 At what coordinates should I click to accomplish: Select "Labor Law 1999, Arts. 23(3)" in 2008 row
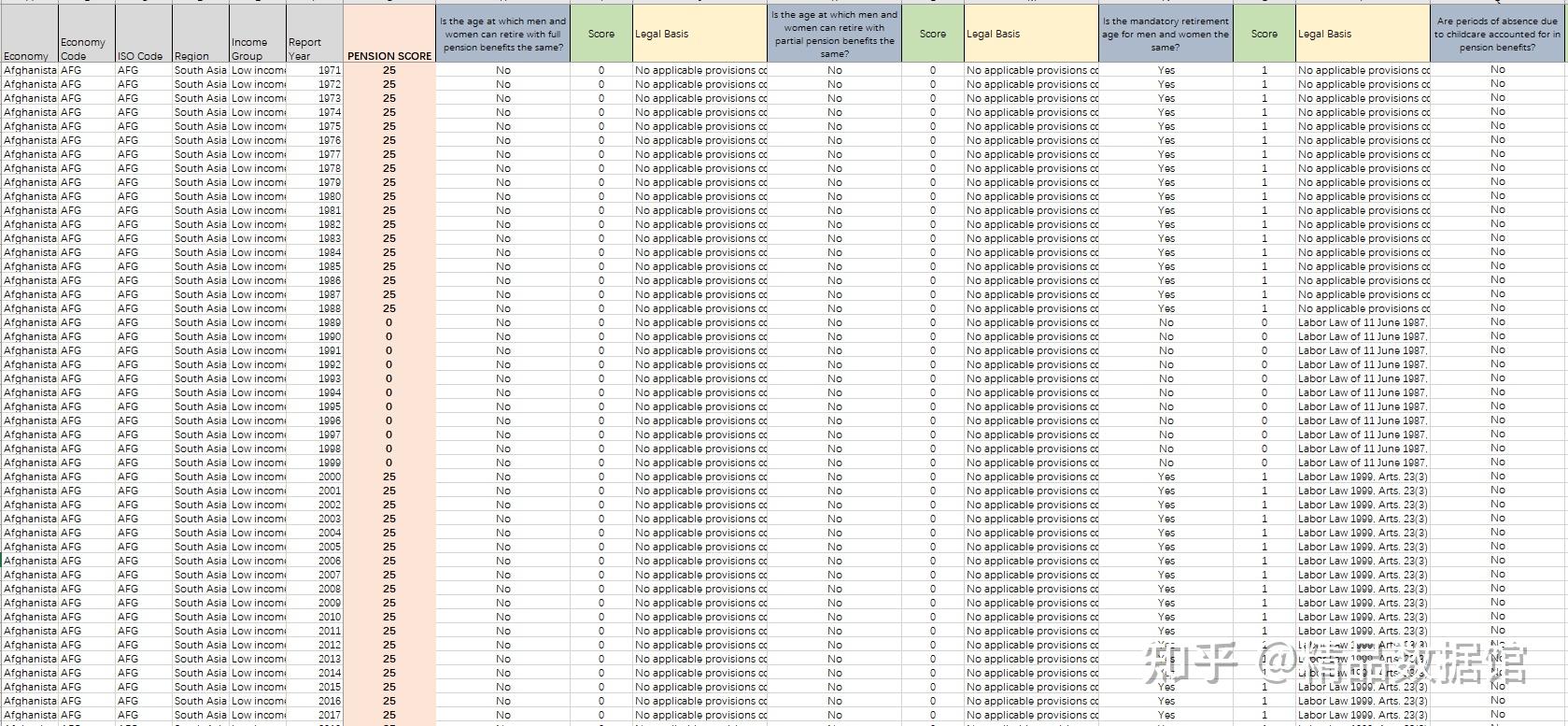point(1363,589)
